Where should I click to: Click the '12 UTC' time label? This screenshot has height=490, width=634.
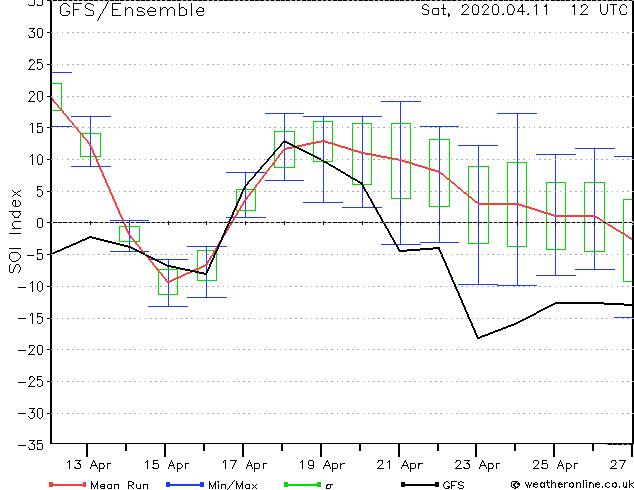599,10
